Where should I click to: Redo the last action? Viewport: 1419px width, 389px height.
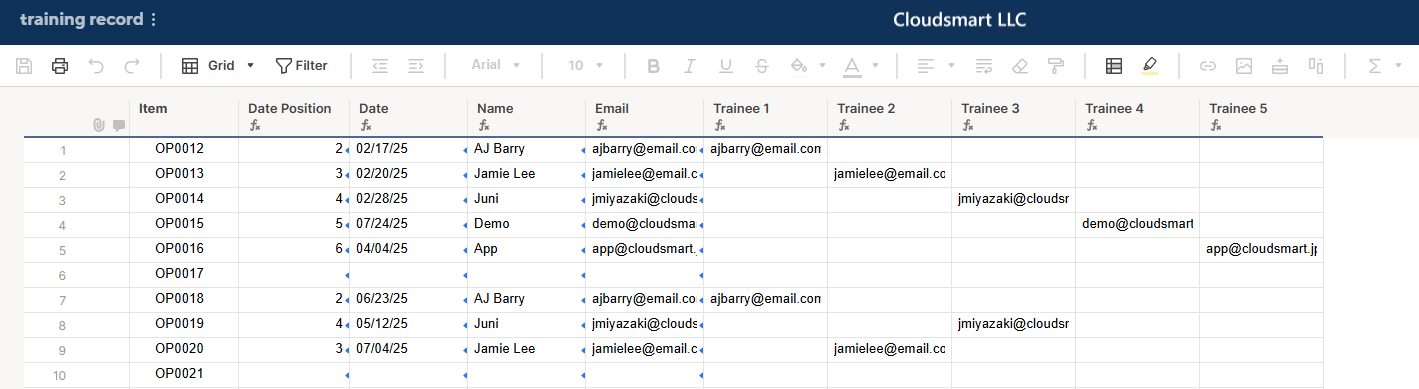[x=132, y=66]
